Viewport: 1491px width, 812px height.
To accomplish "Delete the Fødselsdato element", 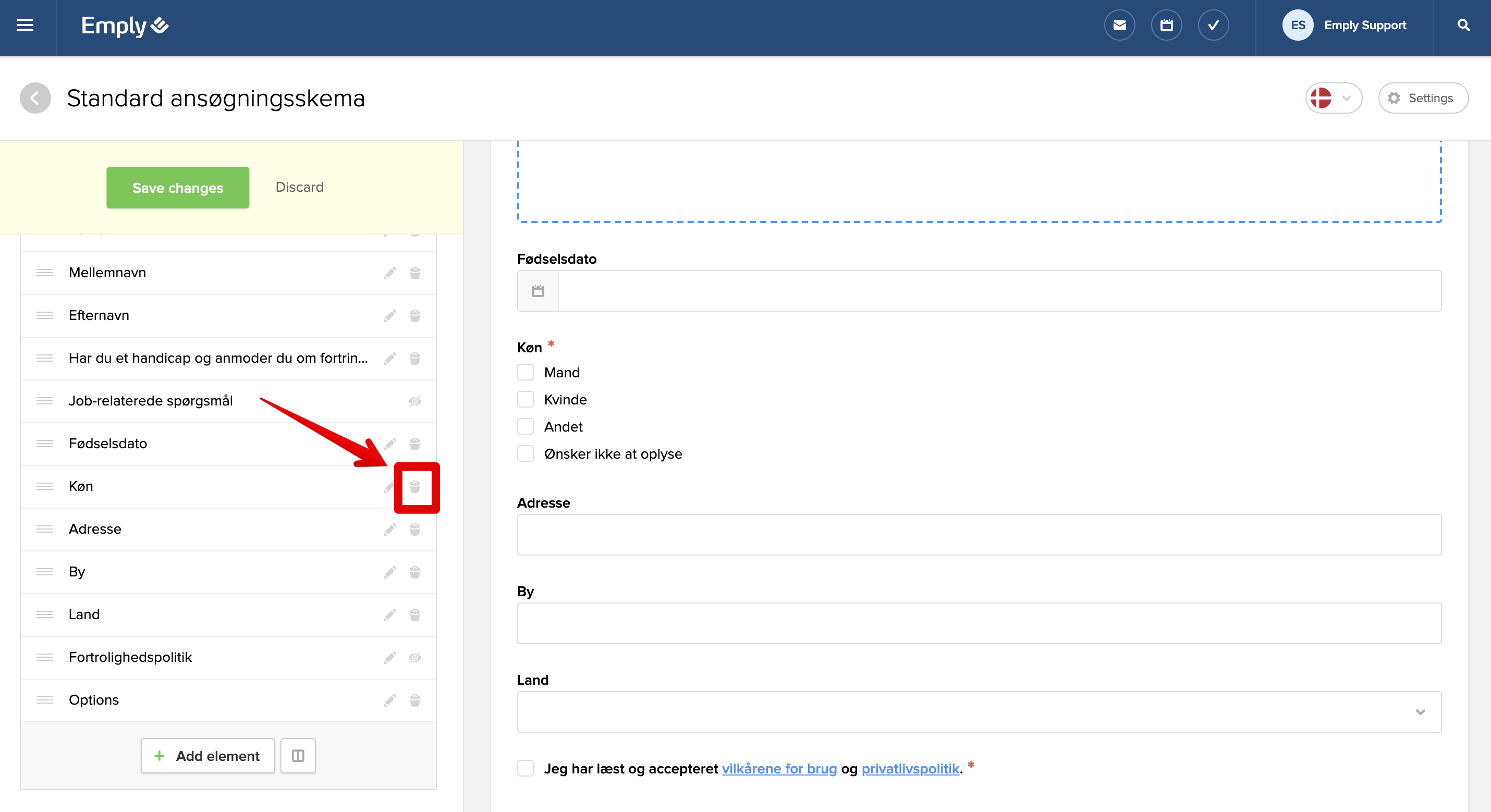I will (x=415, y=444).
